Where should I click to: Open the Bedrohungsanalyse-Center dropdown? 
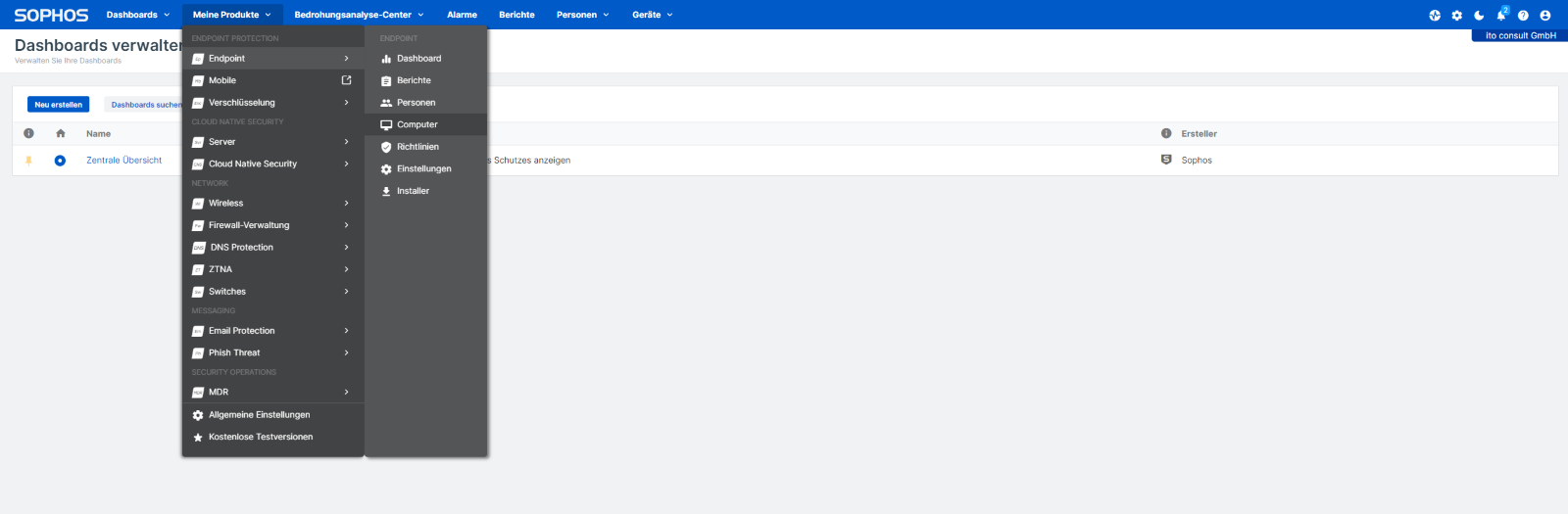pos(359,15)
